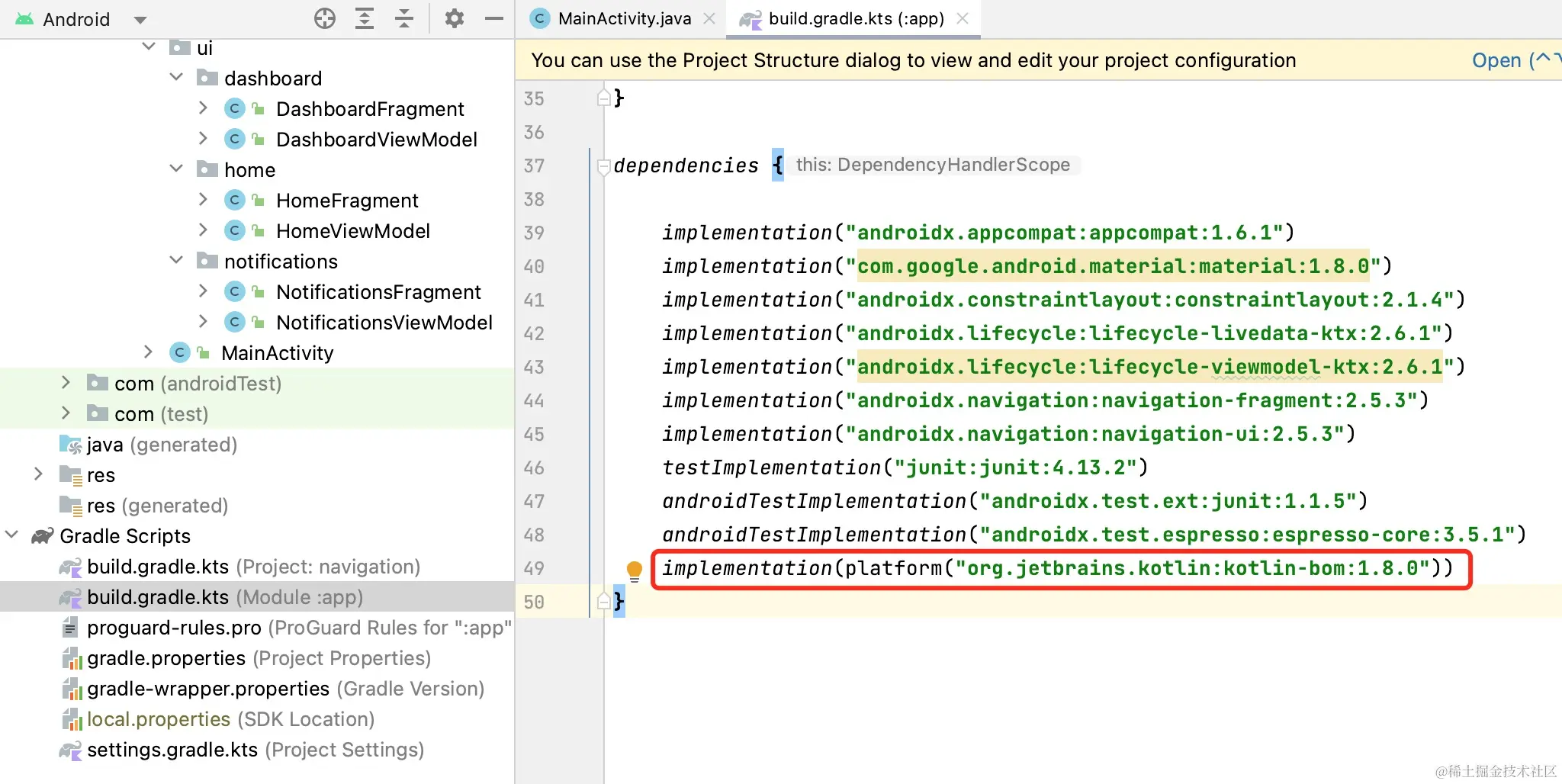Click the res resource folder icon

click(x=70, y=475)
